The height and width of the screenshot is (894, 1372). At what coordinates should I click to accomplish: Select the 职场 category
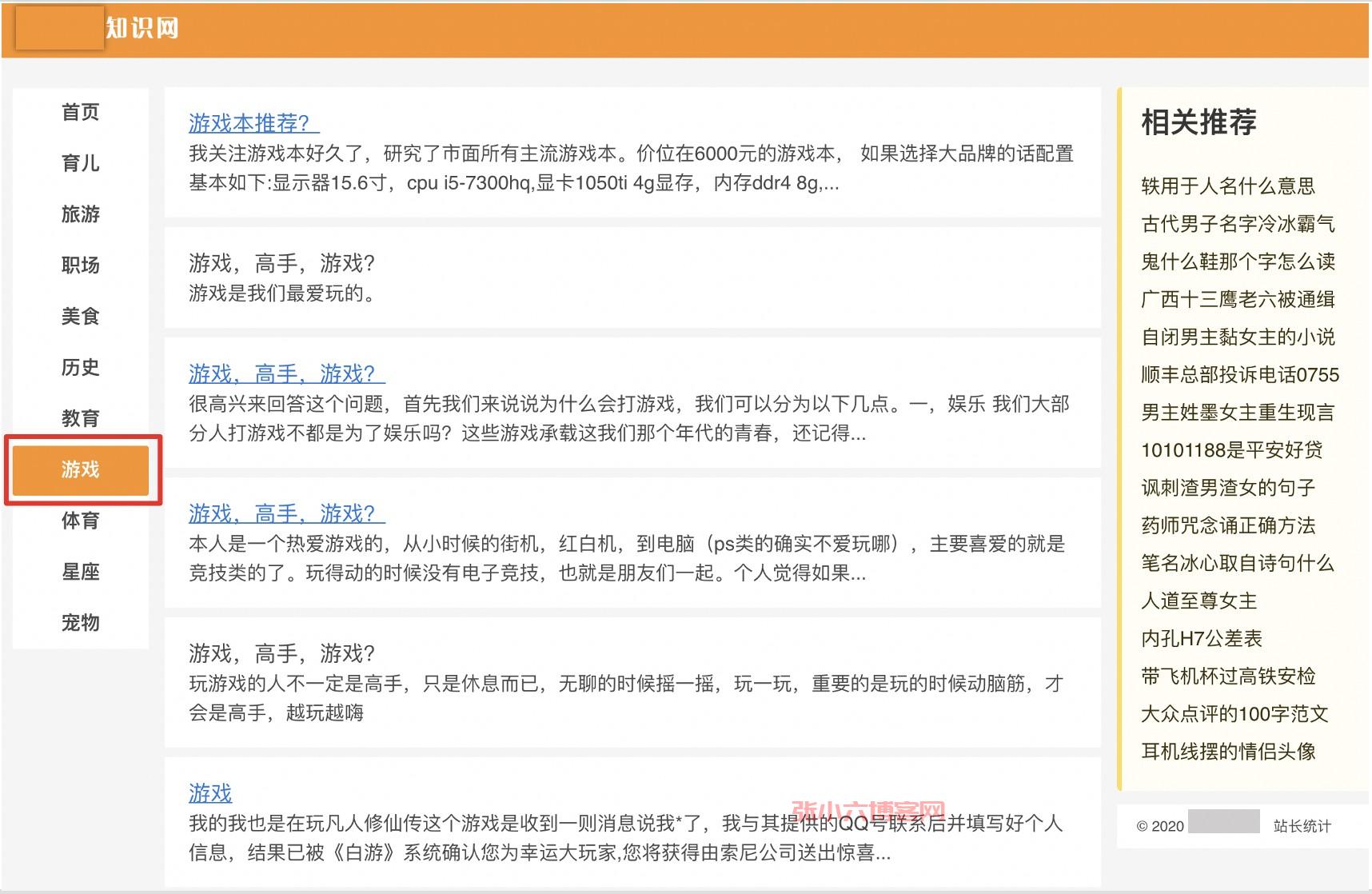[81, 265]
